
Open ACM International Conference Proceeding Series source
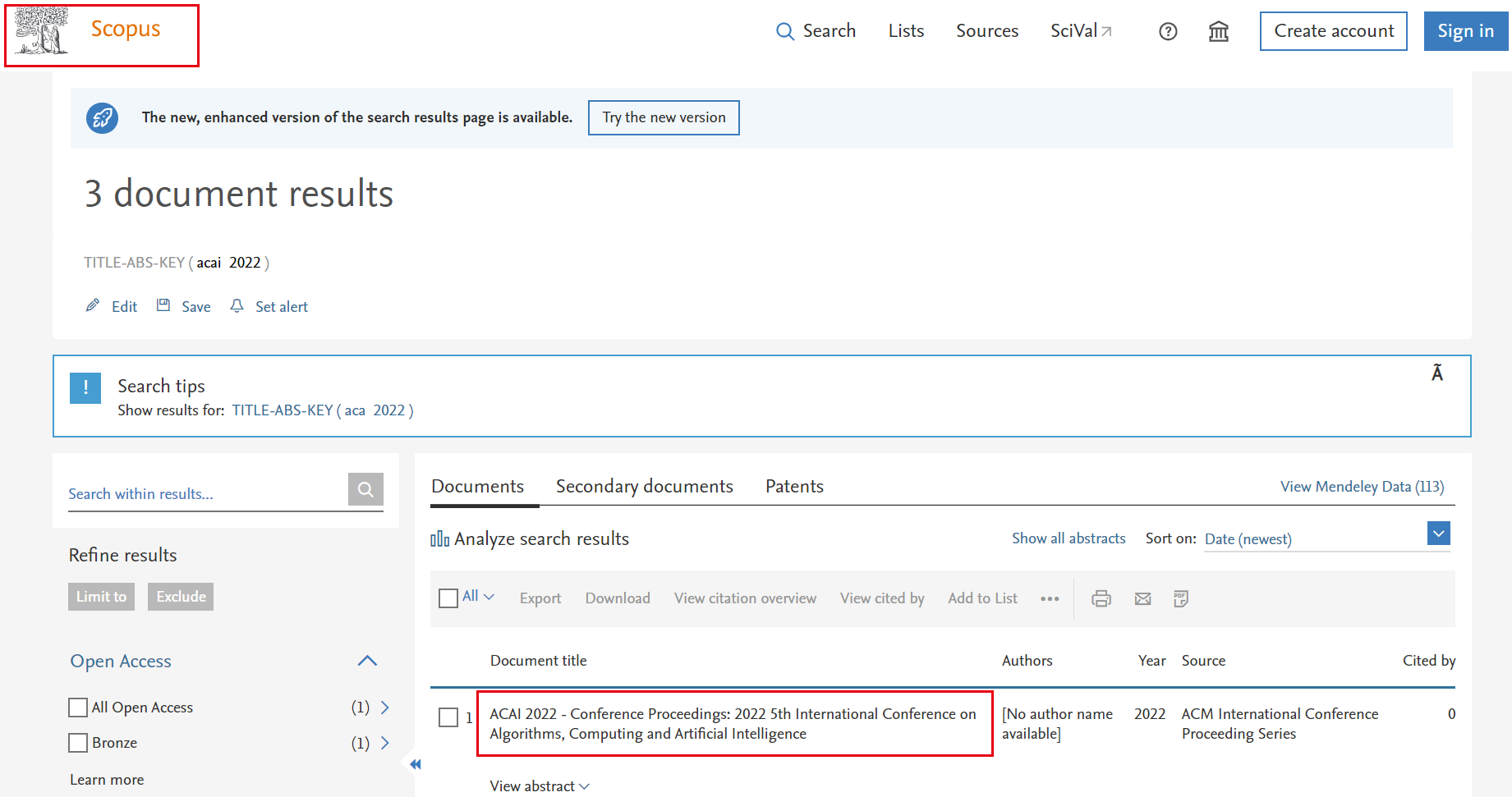point(1280,724)
